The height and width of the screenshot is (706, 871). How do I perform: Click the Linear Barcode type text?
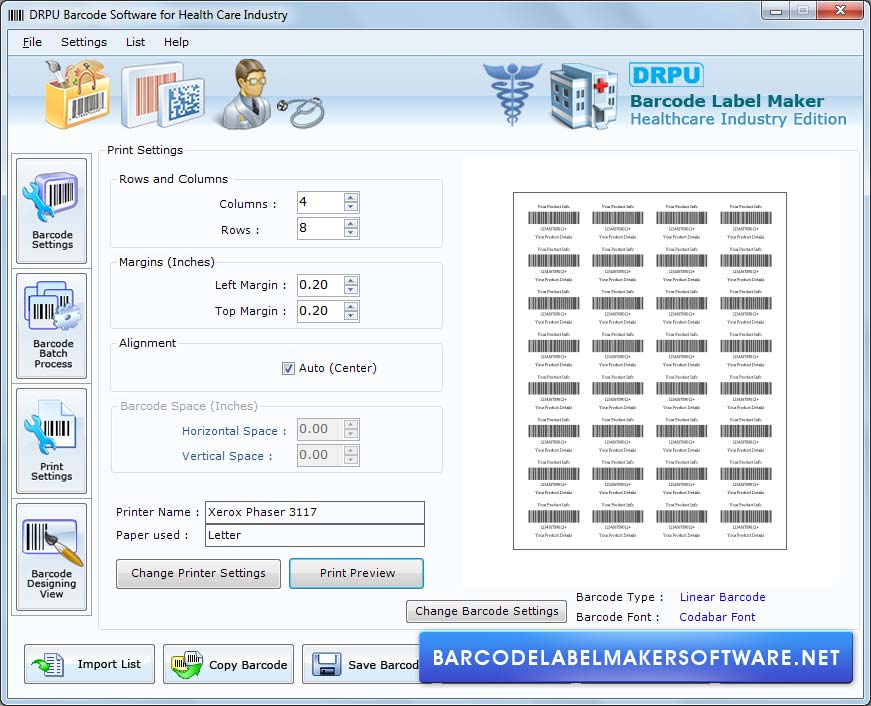[x=722, y=597]
